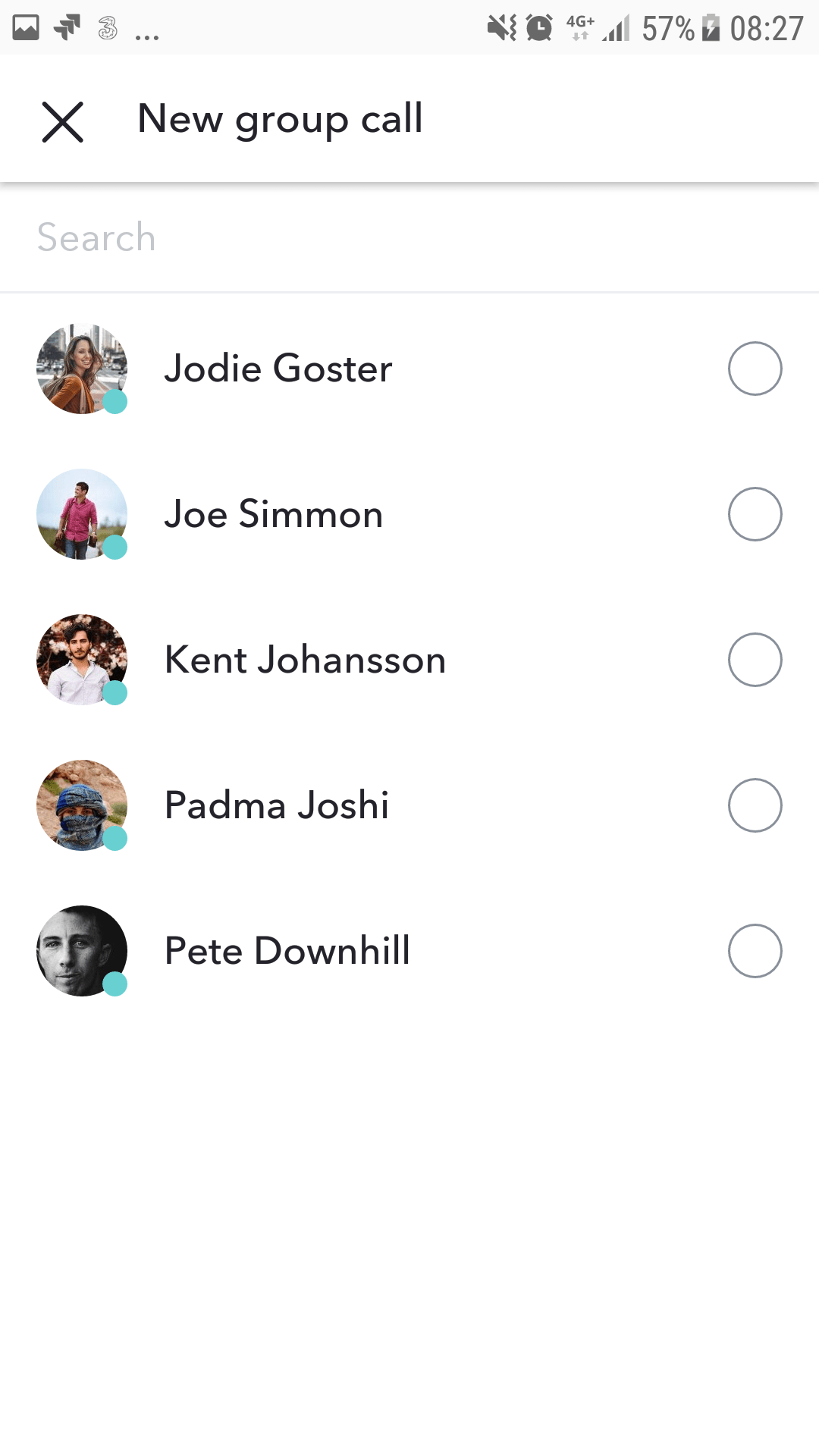Tap Jodie Goster's profile photo
Viewport: 819px width, 1456px height.
(x=82, y=369)
